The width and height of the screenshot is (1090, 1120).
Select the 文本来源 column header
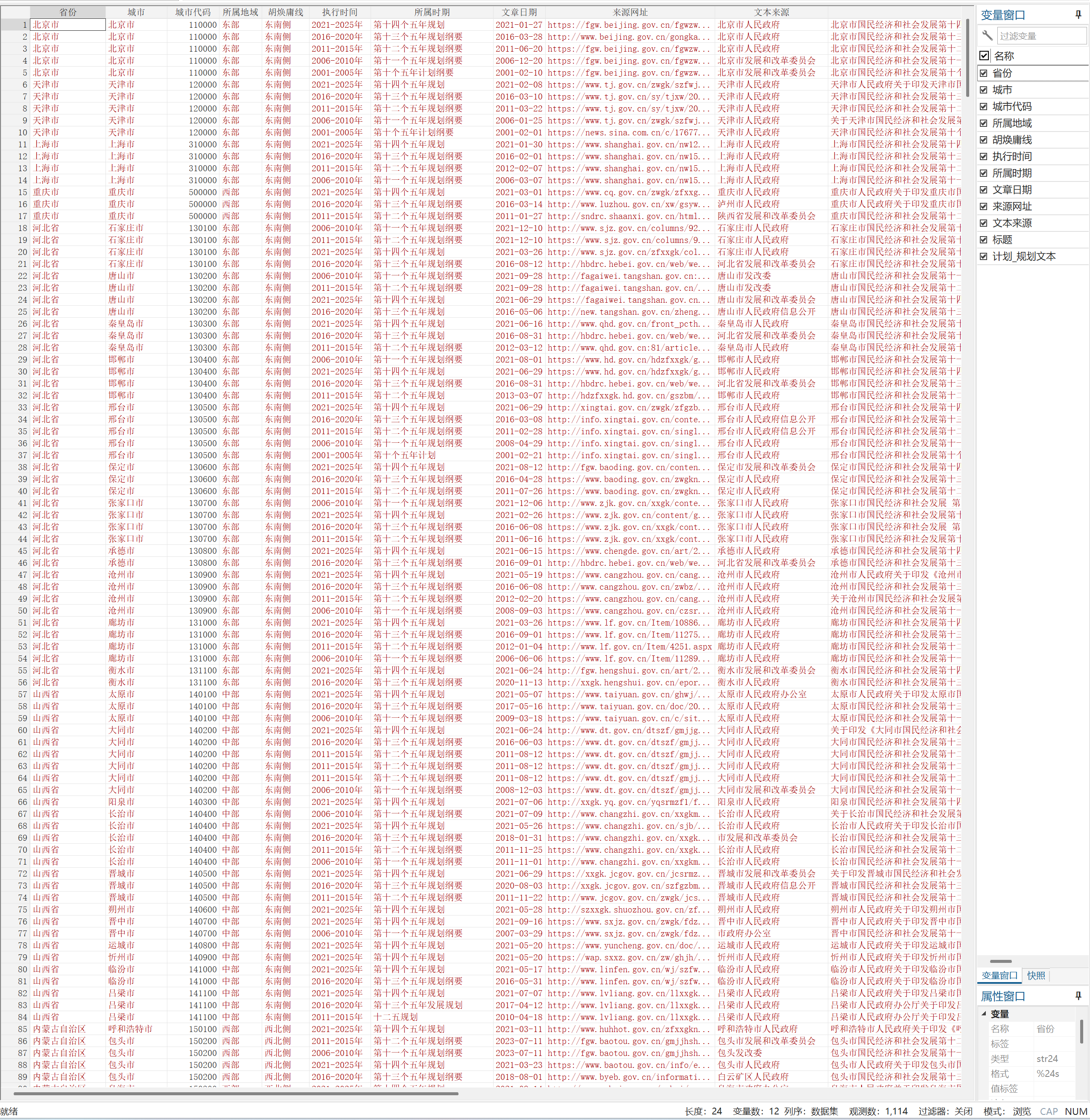coord(771,12)
